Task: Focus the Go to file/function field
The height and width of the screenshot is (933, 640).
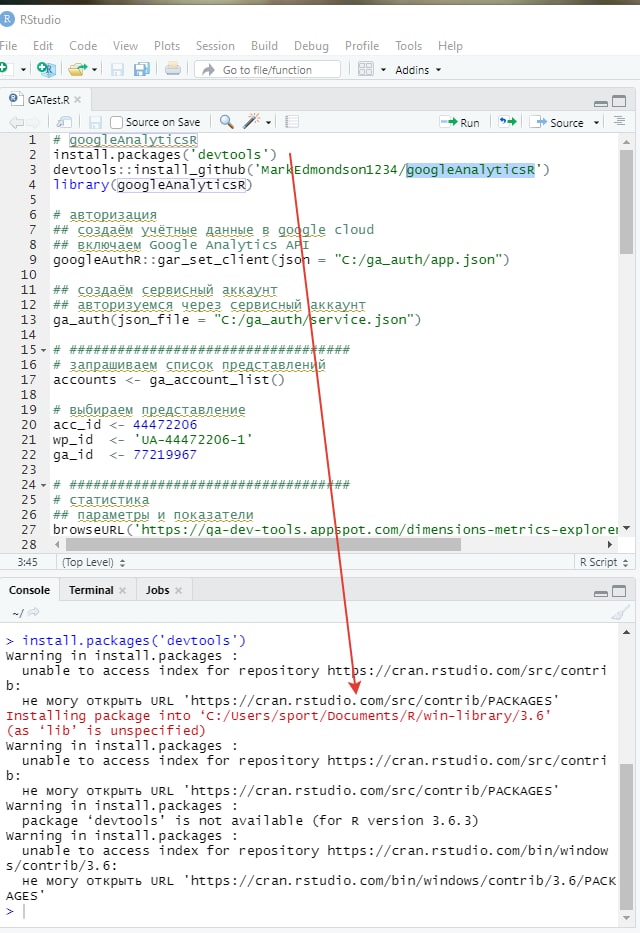Action: [268, 70]
